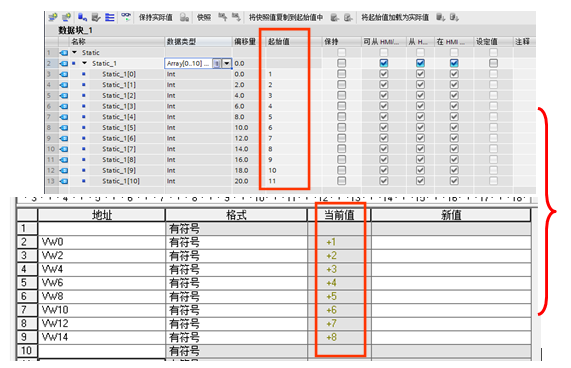Click the expand all rows list icon

(x=110, y=17)
